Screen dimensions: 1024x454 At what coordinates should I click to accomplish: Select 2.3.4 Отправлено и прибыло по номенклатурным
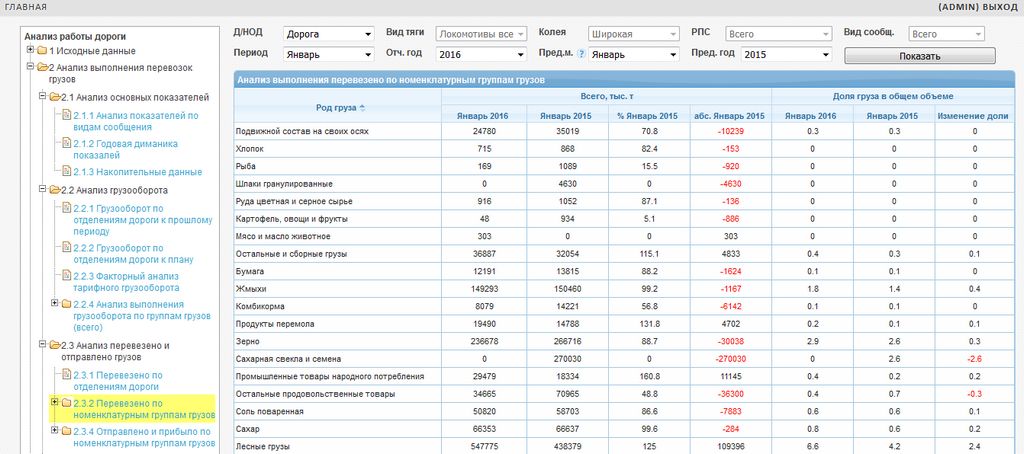click(144, 437)
